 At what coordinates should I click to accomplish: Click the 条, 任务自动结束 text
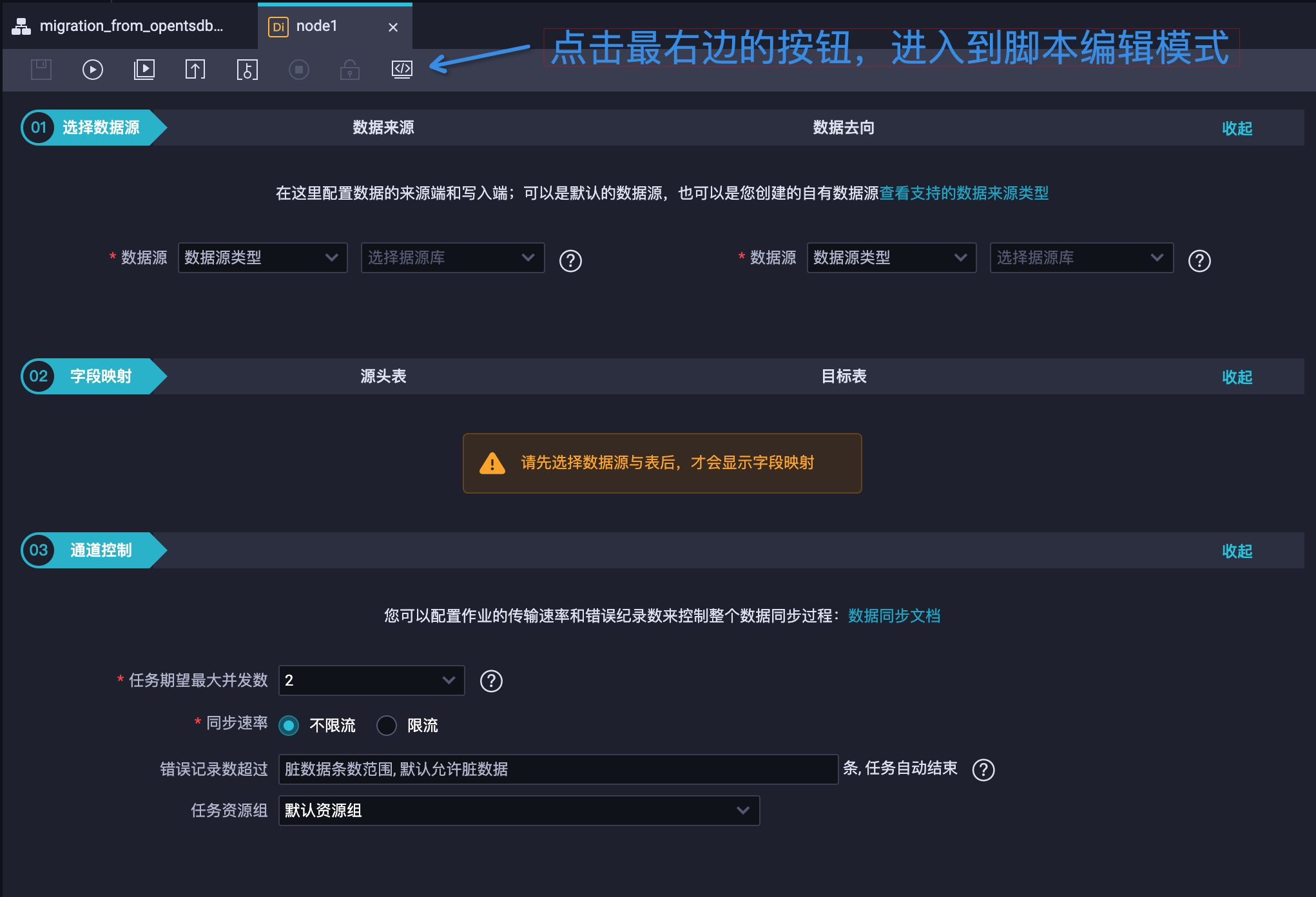900,768
